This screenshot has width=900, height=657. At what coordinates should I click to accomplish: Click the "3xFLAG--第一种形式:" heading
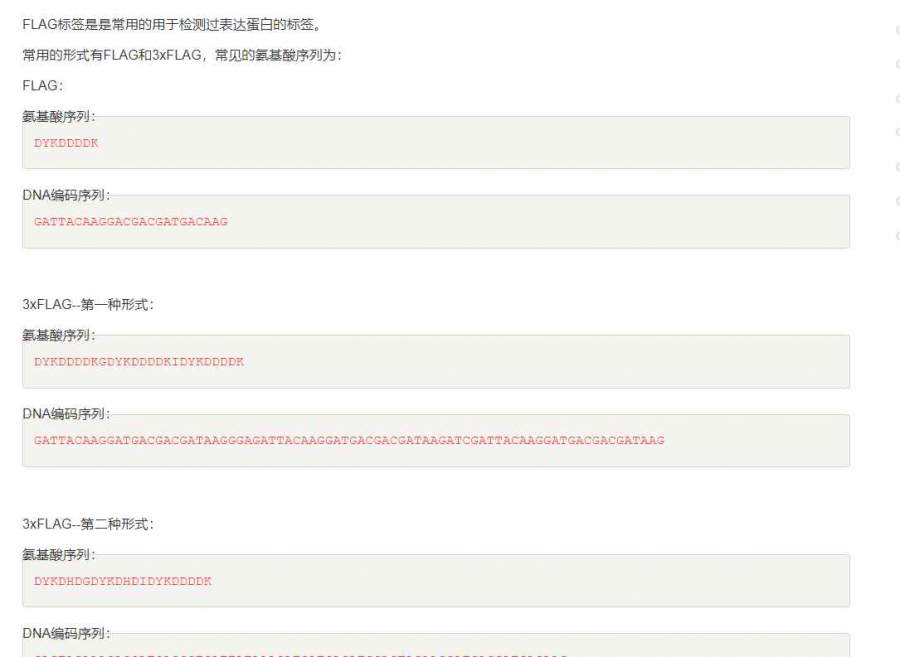click(x=88, y=304)
